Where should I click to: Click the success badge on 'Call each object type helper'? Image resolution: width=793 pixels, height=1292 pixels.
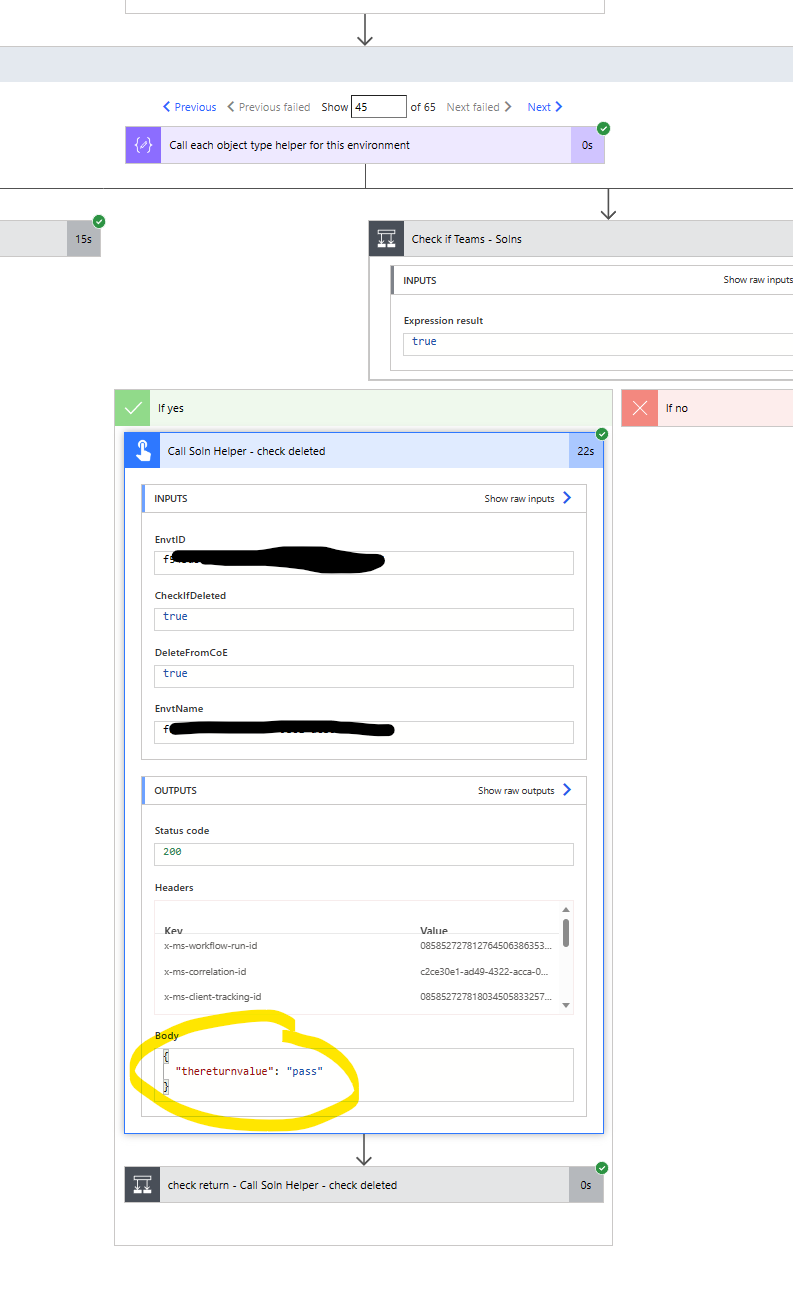[603, 128]
